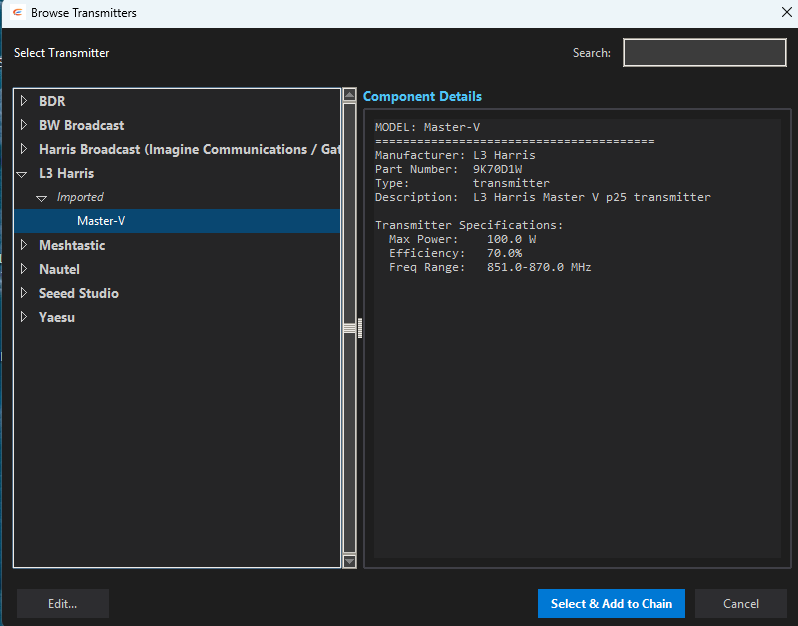Select the BW Broadcast row
Image resolution: width=798 pixels, height=626 pixels.
(x=177, y=125)
